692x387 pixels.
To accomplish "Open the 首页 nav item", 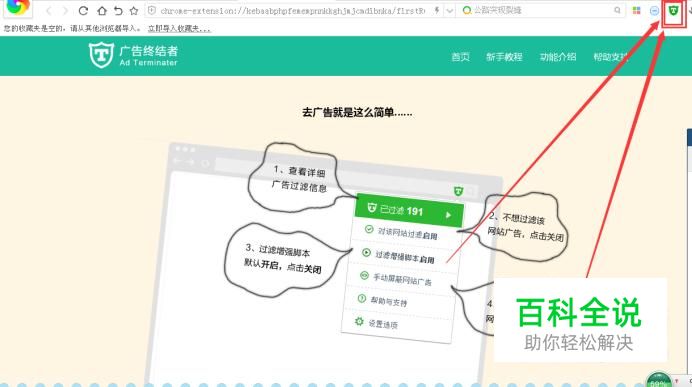I will (x=460, y=56).
